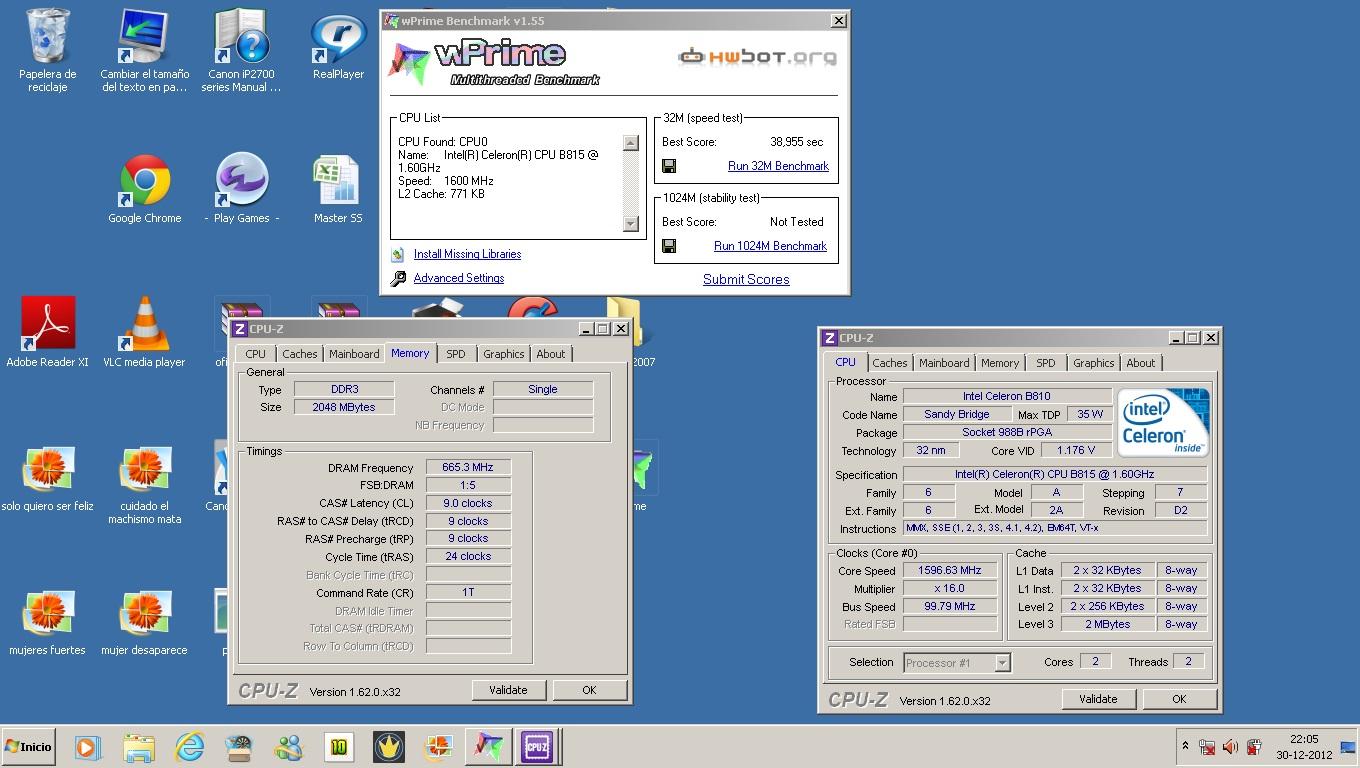This screenshot has height=768, width=1360.
Task: Open Selection Processor #1 dropdown
Action: pyautogui.click(x=1002, y=663)
